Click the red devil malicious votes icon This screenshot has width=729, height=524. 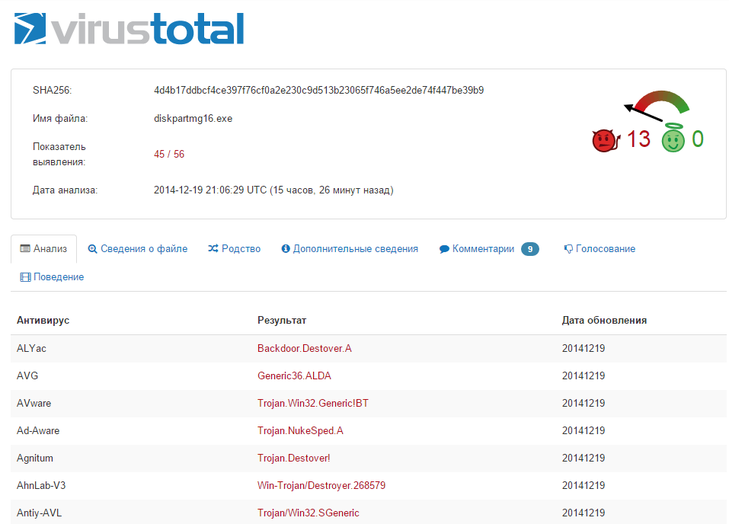coord(606,140)
